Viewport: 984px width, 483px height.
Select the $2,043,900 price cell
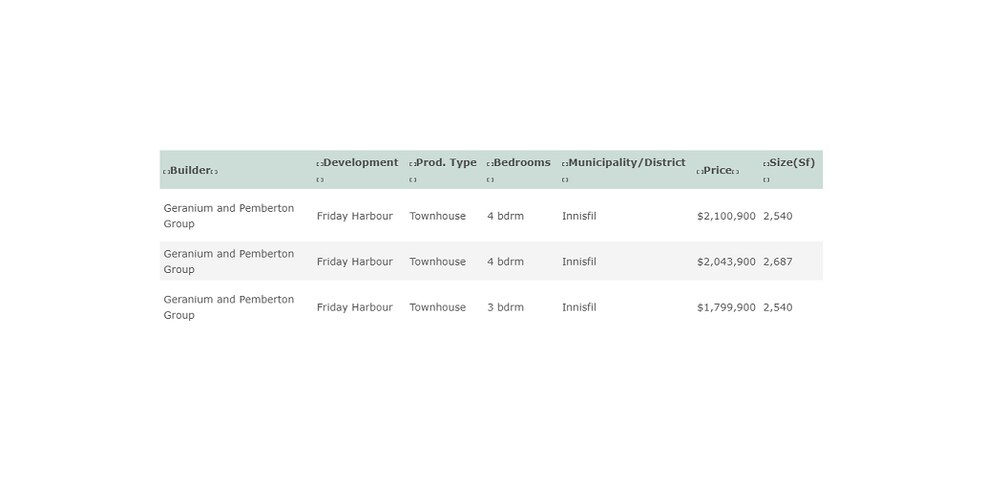click(725, 262)
